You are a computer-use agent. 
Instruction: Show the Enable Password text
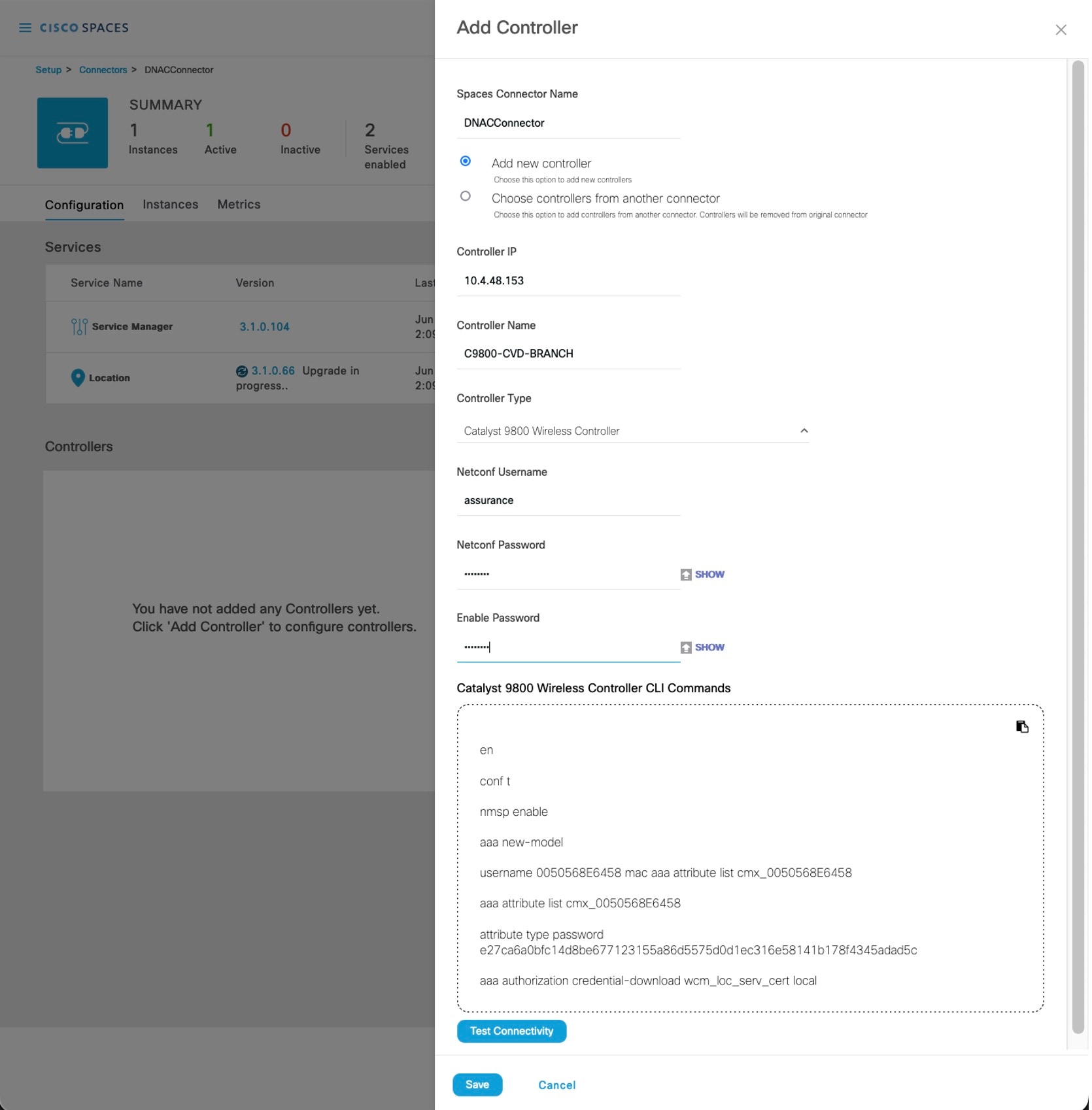click(709, 648)
